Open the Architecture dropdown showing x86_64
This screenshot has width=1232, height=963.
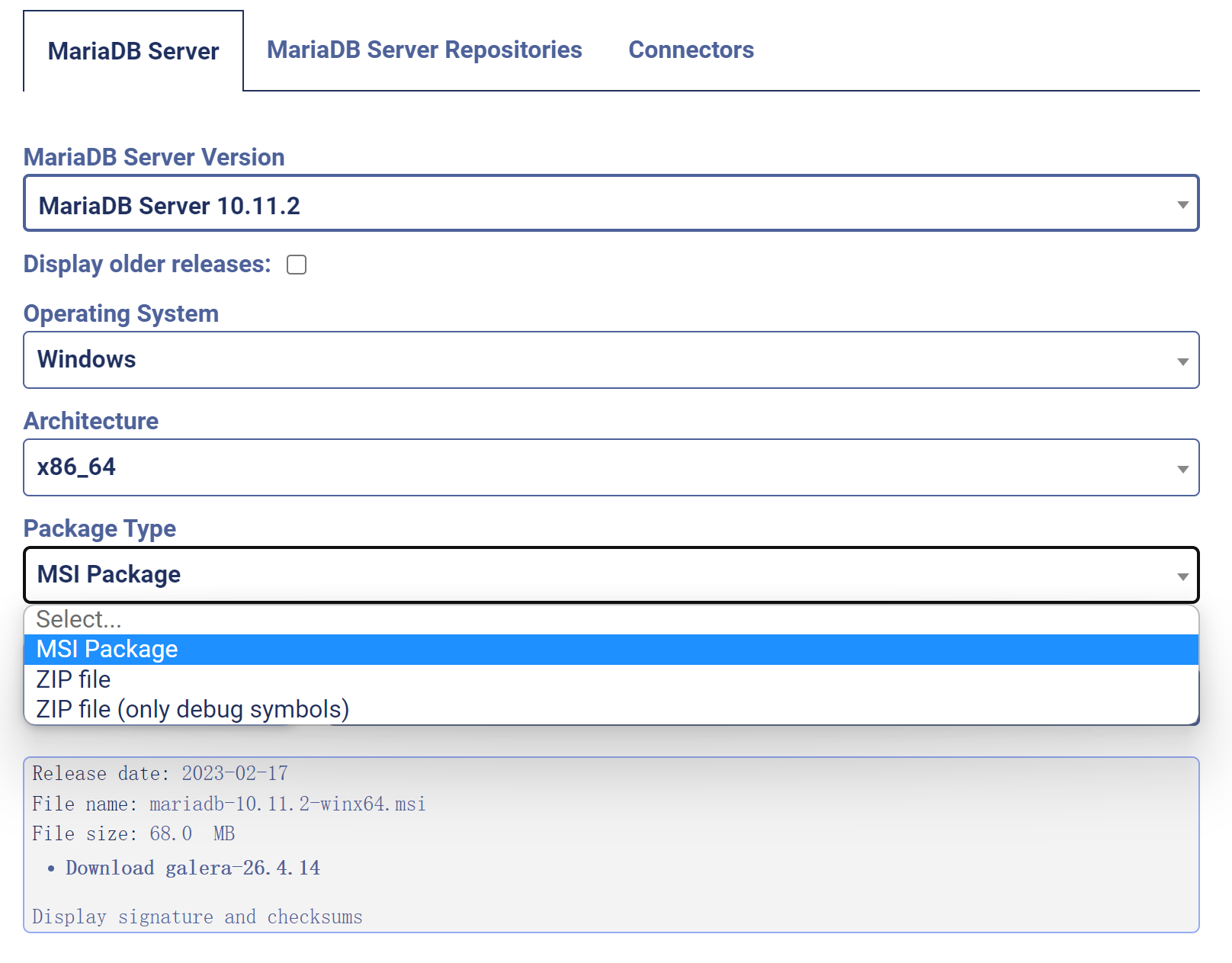pyautogui.click(x=611, y=467)
